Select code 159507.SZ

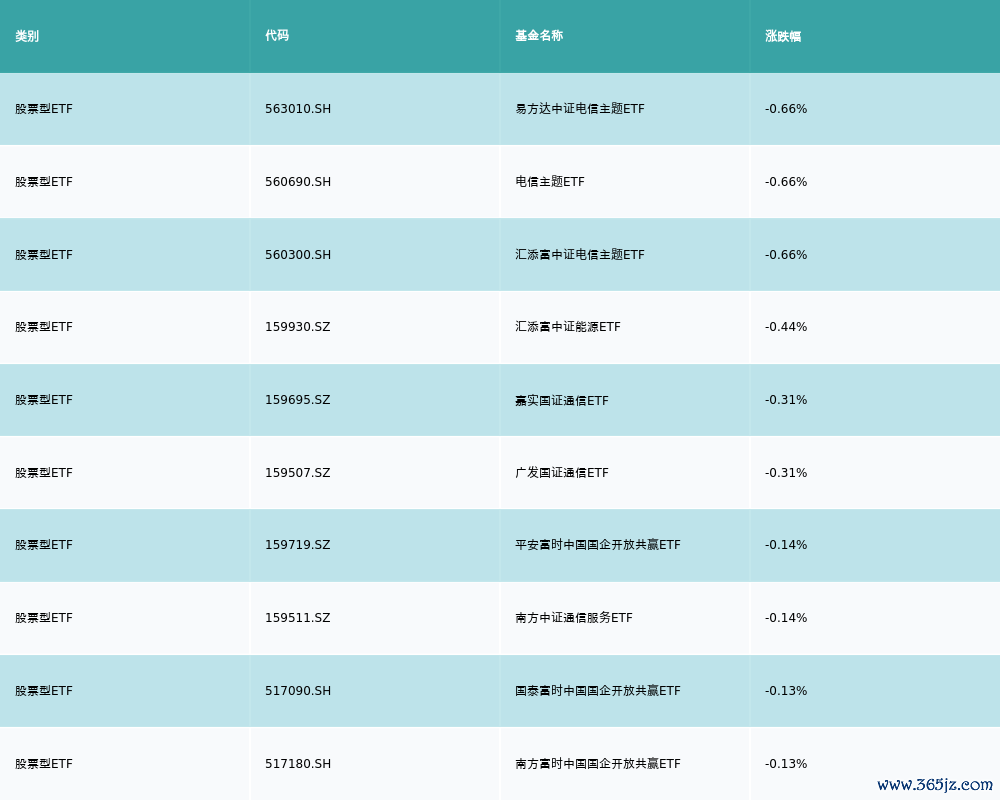[x=298, y=473]
